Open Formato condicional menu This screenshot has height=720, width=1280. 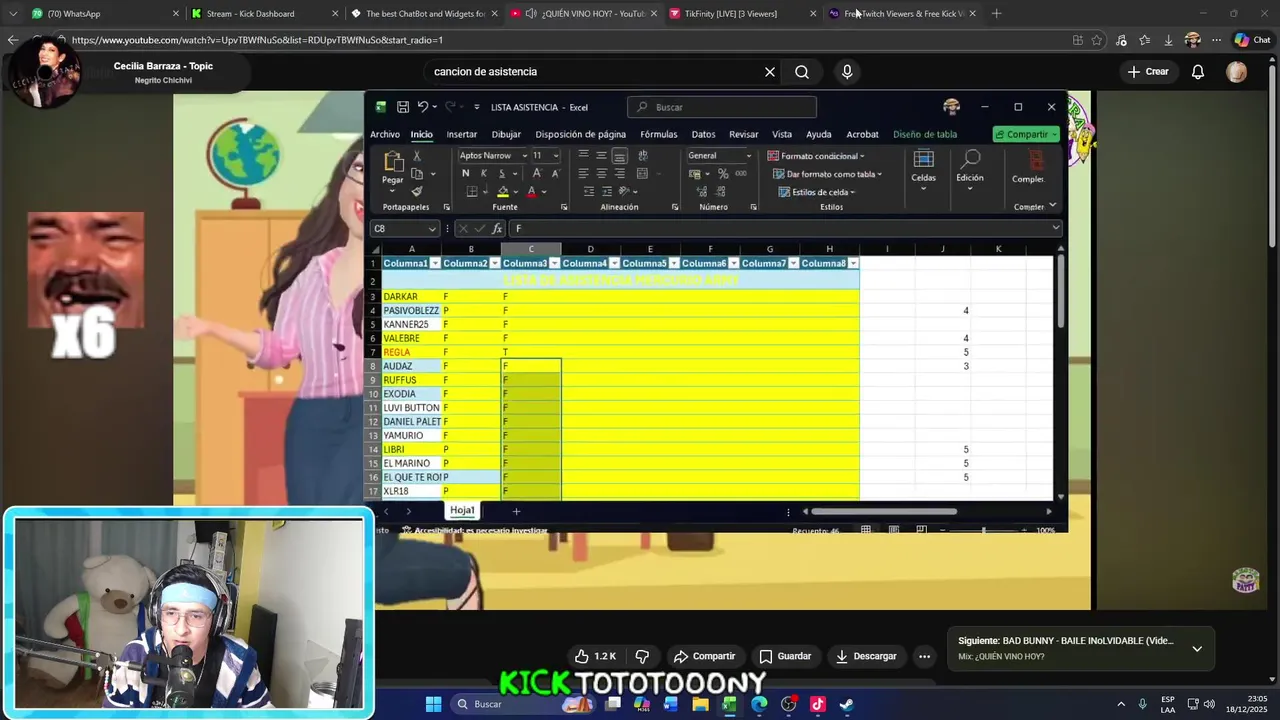(x=816, y=156)
